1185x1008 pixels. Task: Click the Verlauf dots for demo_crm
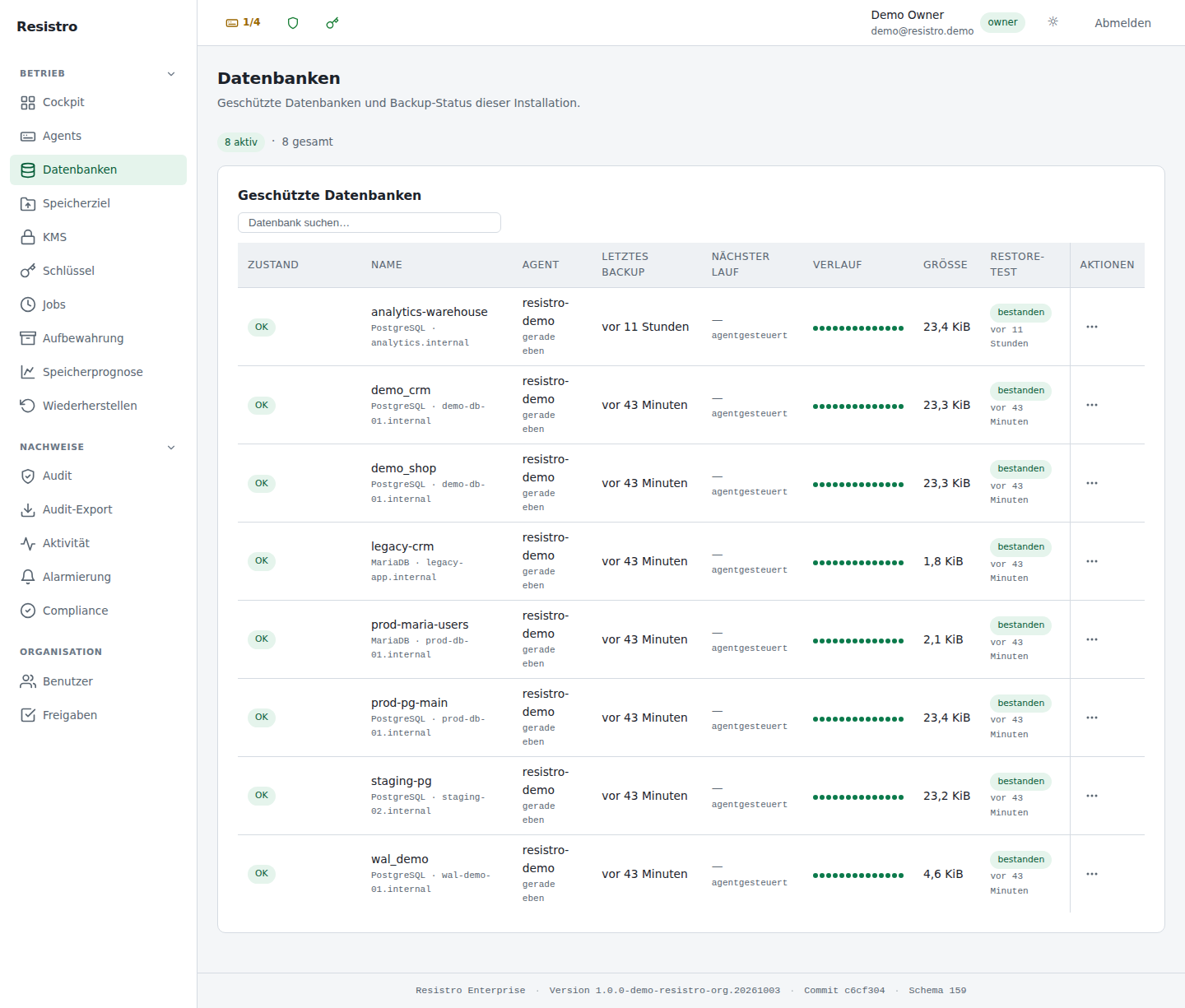click(858, 406)
